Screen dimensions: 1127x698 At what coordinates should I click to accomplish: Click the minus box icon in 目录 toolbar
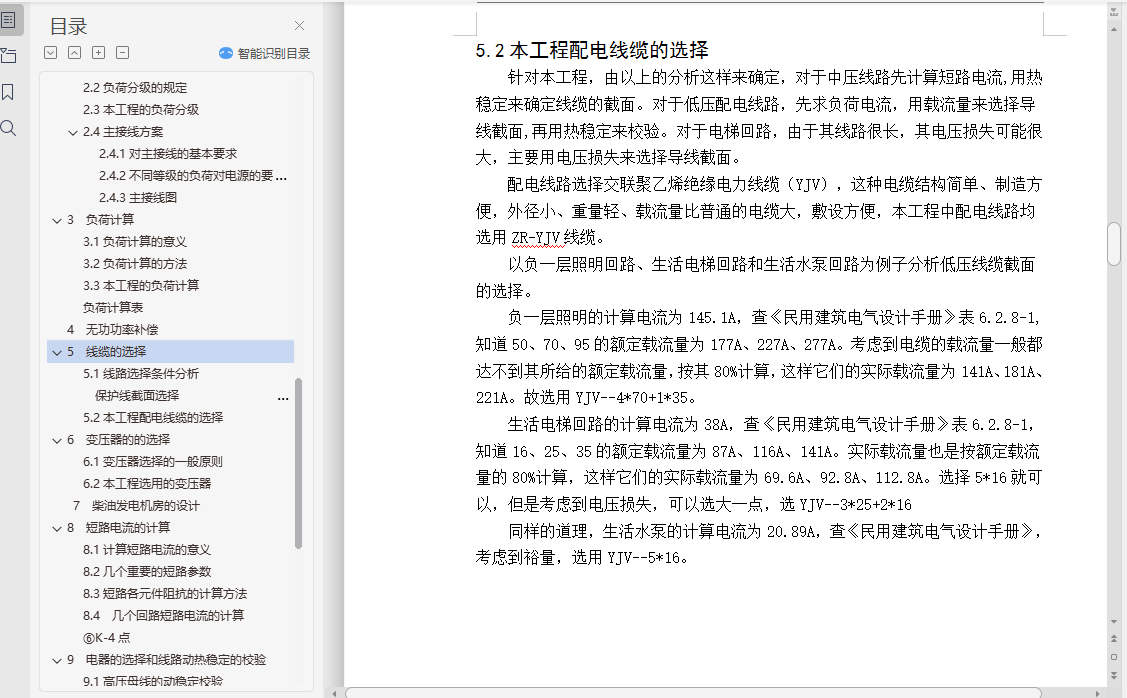coord(123,52)
